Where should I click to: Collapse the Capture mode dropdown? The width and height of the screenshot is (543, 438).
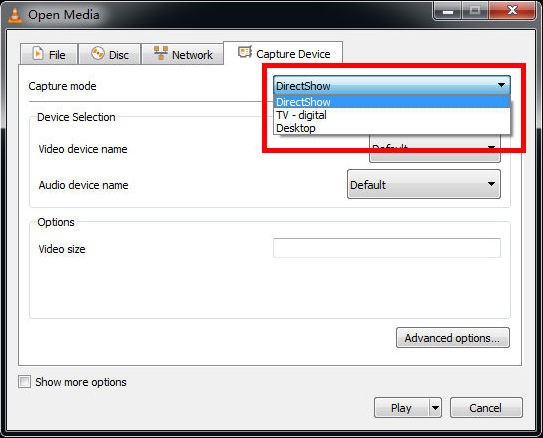tap(392, 85)
